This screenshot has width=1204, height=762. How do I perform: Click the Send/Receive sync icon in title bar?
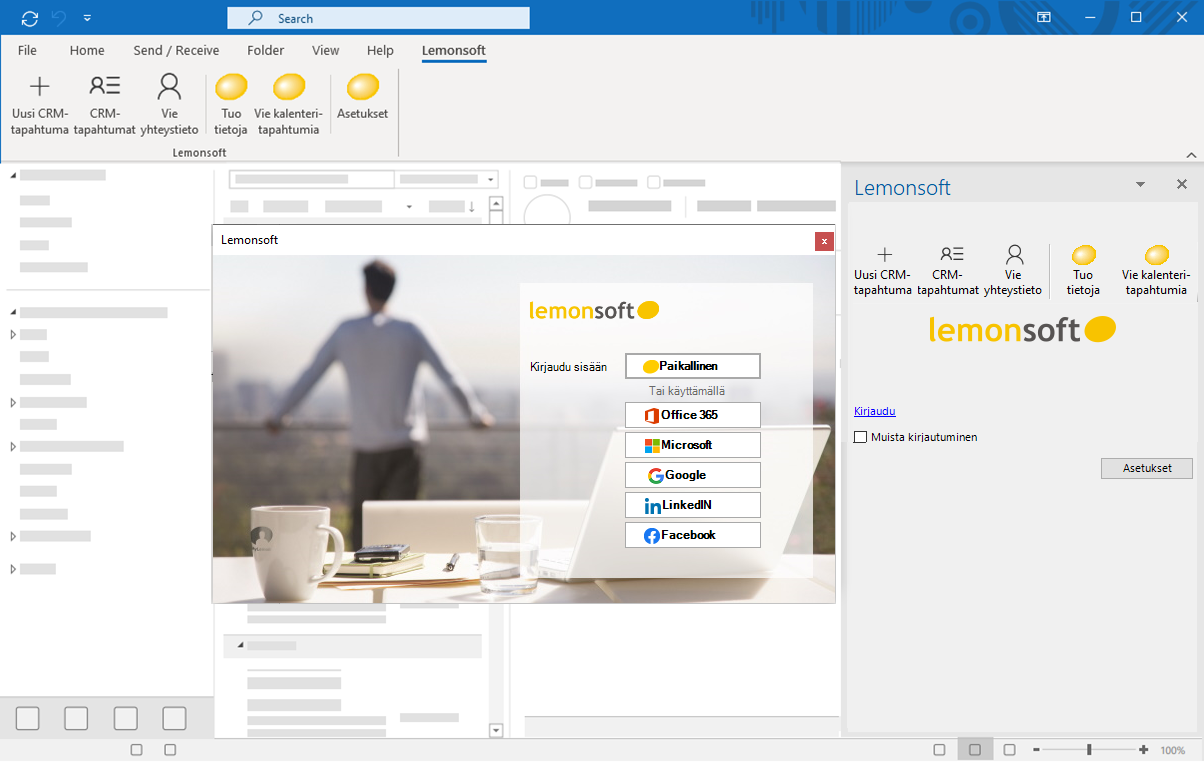point(29,18)
